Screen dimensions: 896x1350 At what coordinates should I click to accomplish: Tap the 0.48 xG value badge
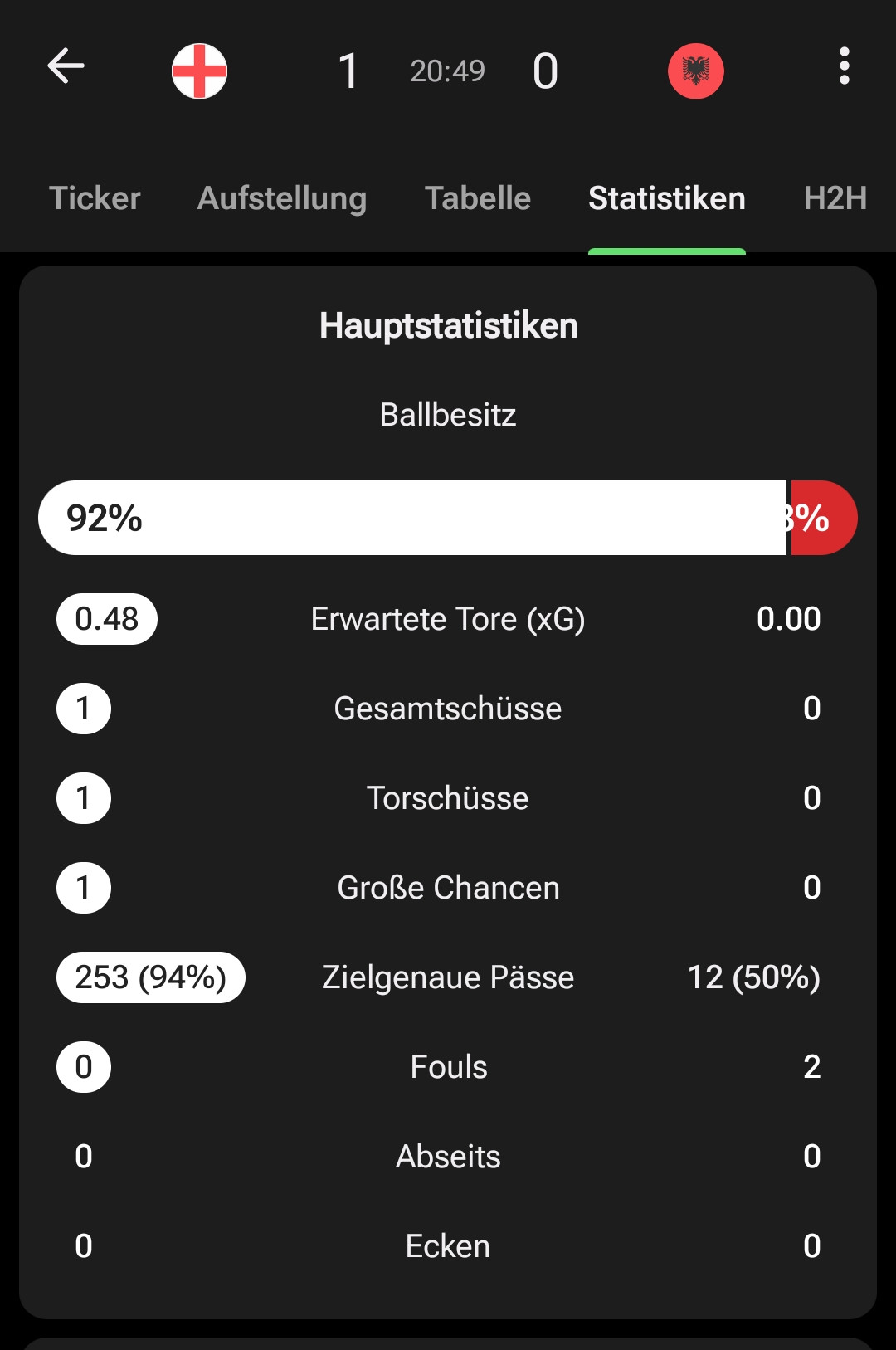(x=107, y=619)
